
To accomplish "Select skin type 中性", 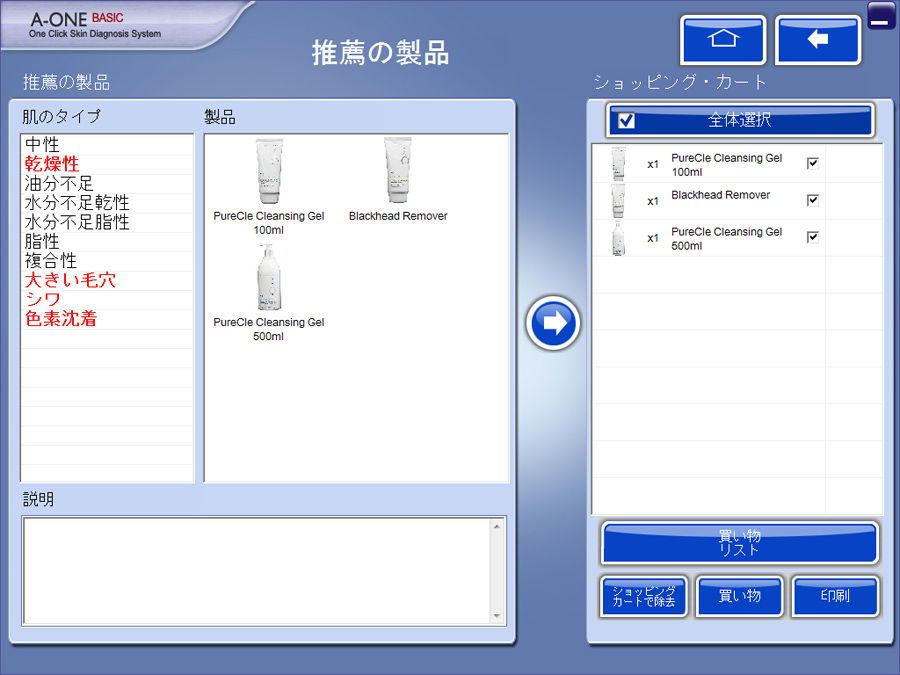I will [x=107, y=145].
